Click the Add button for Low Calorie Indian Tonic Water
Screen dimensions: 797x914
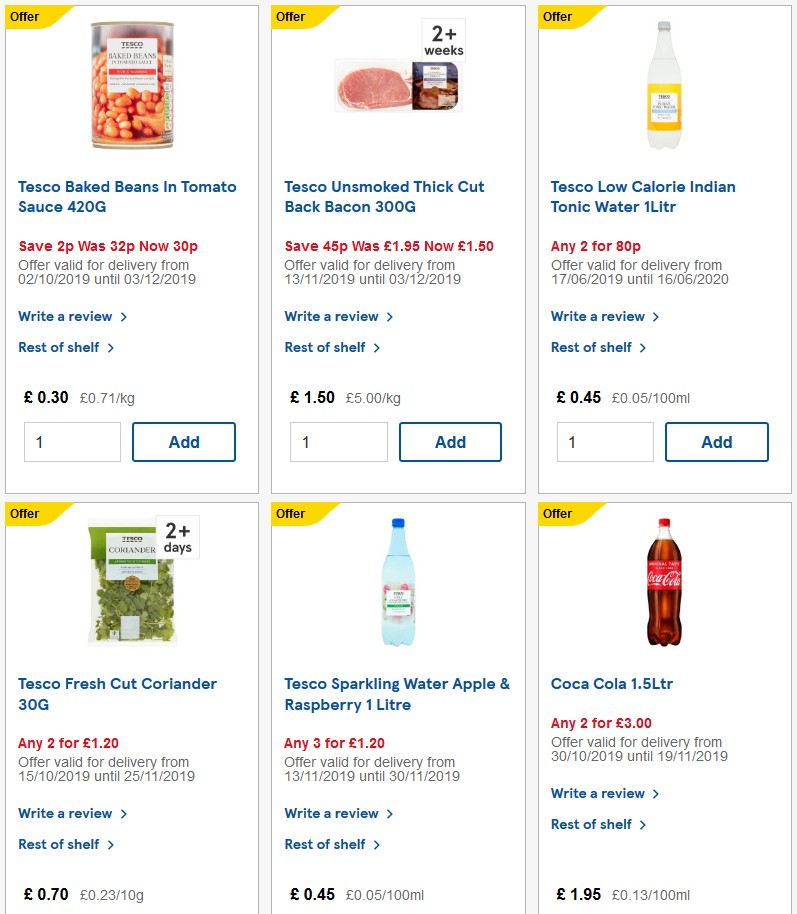tap(716, 441)
